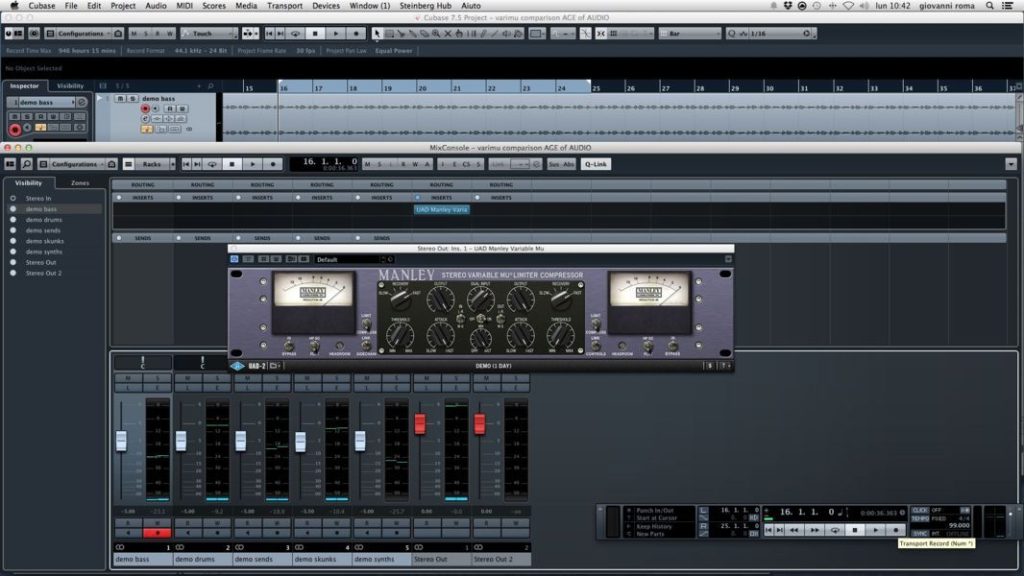
Task: Open the Transport menu in the menu bar
Action: [285, 6]
